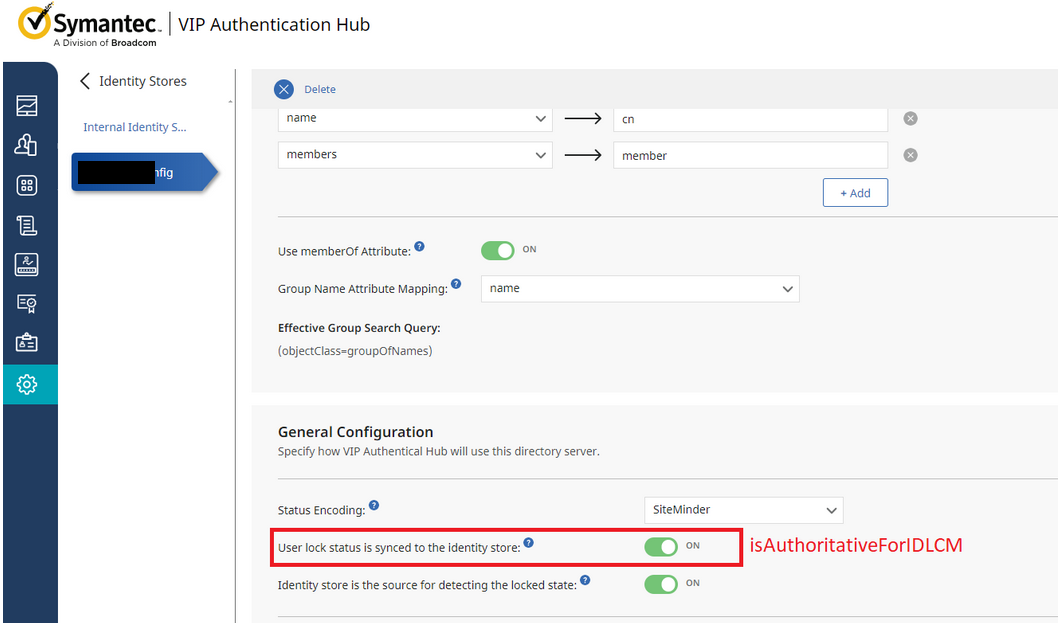Viewport: 1060px width, 623px height.
Task: Open the dashboard chart icon in sidebar
Action: pos(27,105)
